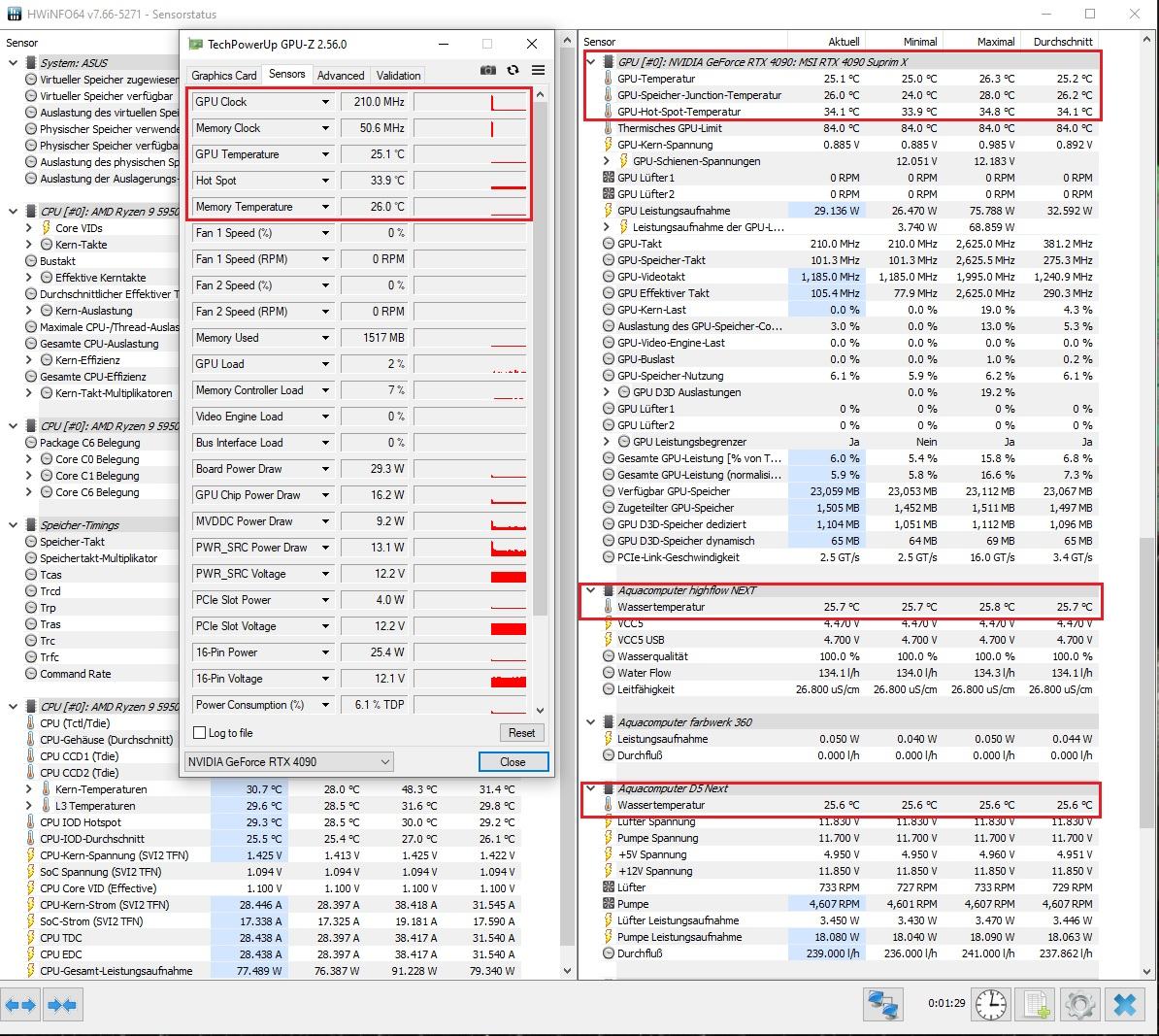Click the Pumpe fan icon in D5 Next section

pyautogui.click(x=609, y=904)
